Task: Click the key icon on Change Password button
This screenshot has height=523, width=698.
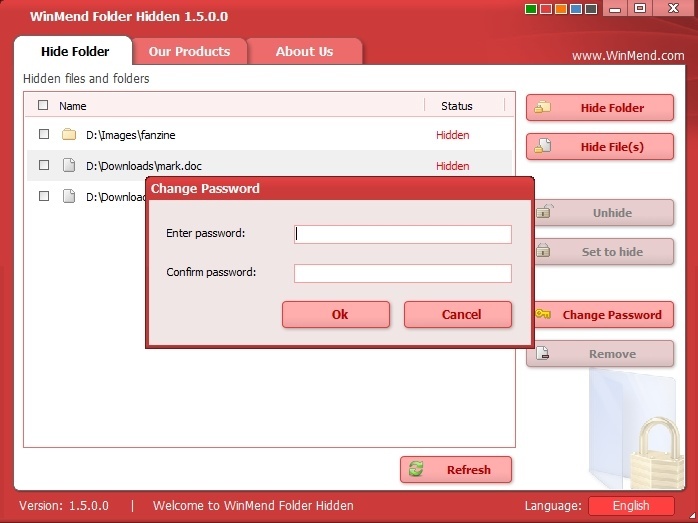Action: point(543,314)
